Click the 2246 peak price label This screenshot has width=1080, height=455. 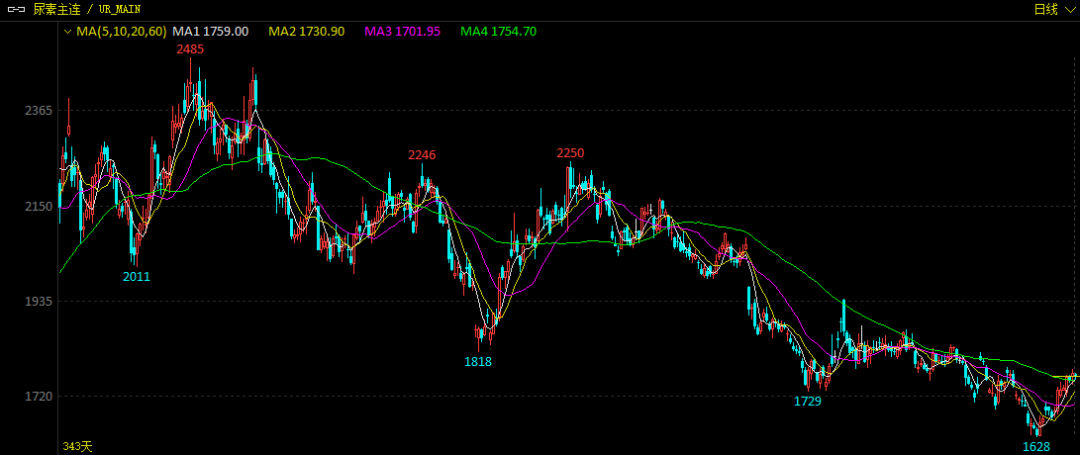tap(422, 155)
